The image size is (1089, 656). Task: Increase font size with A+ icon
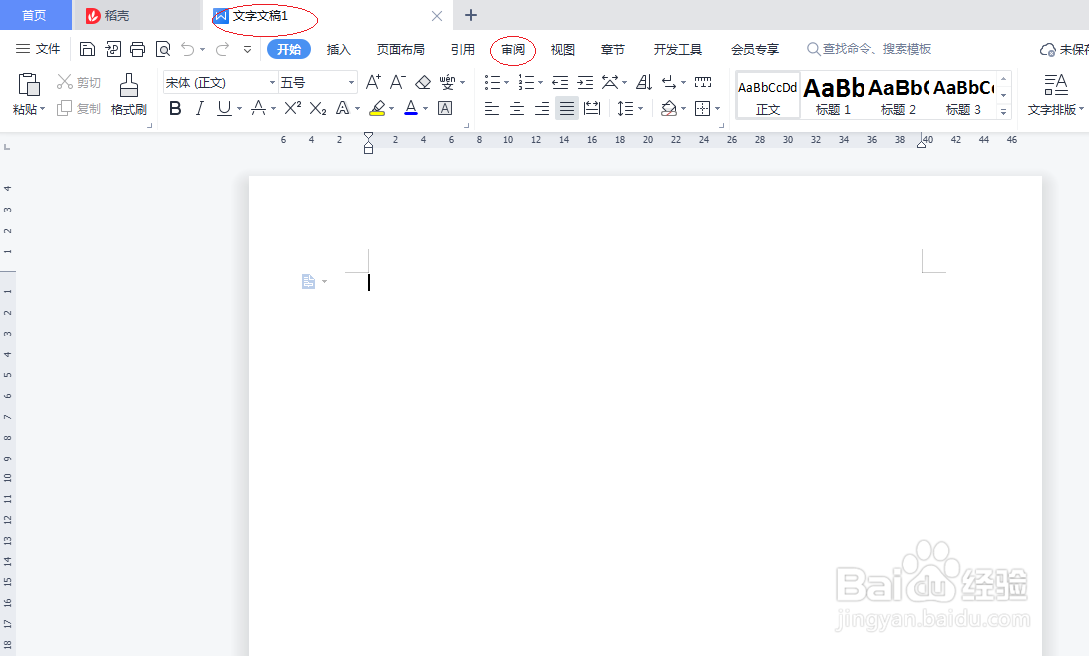pos(373,82)
